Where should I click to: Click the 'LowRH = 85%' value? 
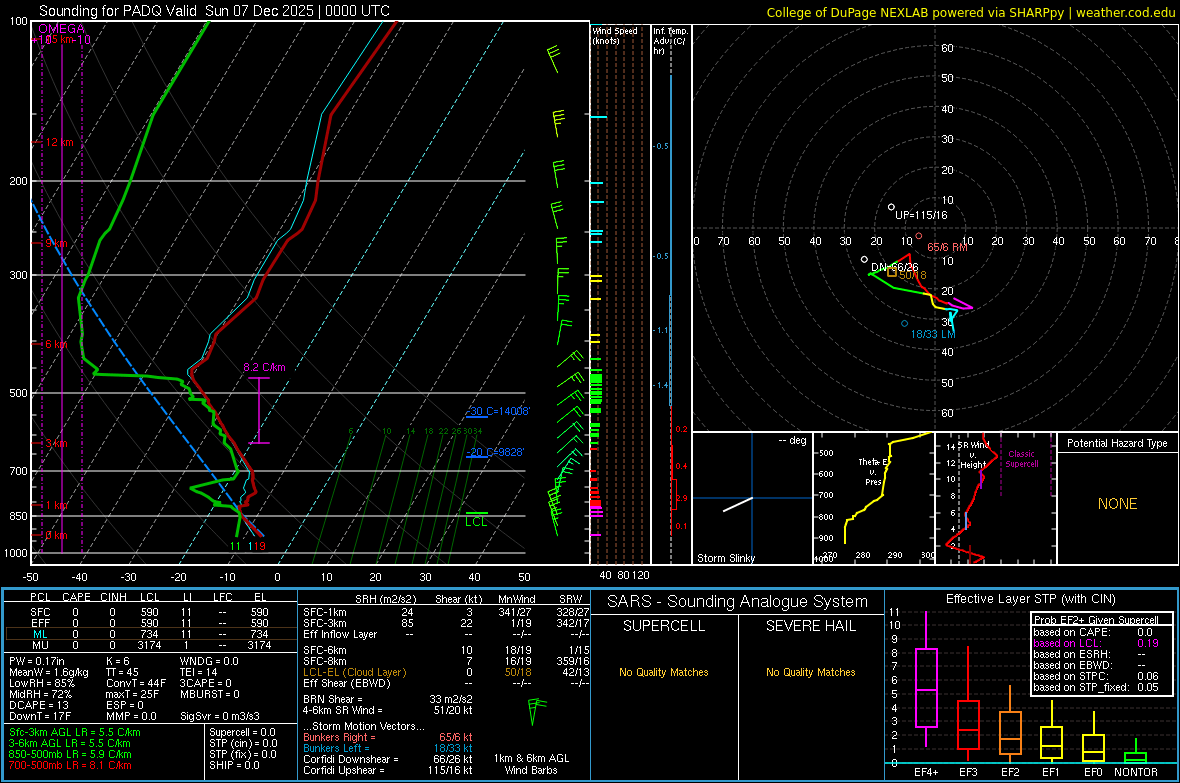point(41,683)
